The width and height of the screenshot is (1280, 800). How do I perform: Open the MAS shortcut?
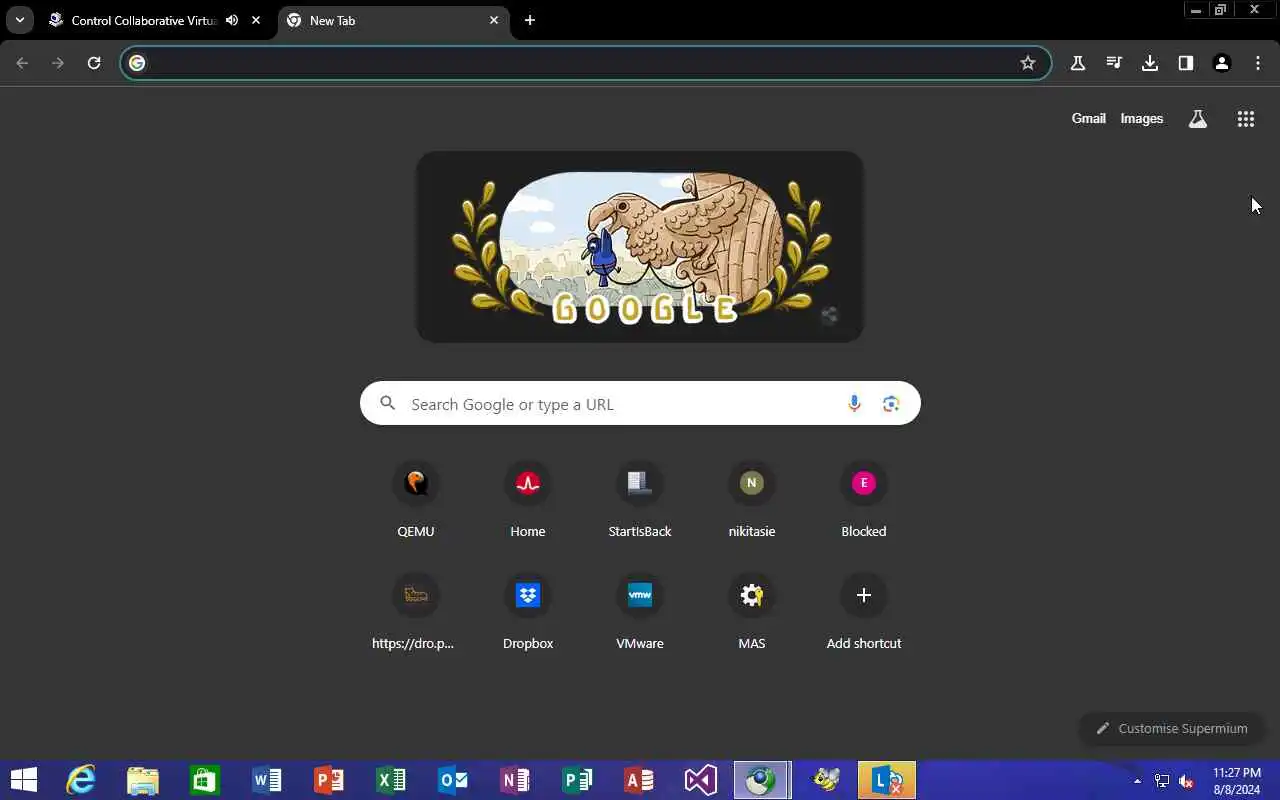[752, 612]
